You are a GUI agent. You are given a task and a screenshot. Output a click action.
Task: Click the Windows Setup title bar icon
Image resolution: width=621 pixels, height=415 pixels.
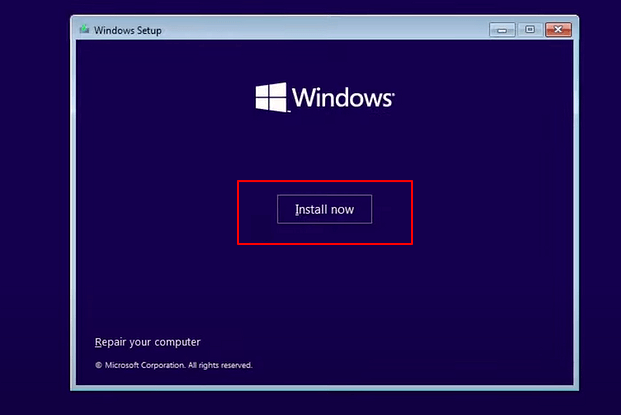coord(84,30)
